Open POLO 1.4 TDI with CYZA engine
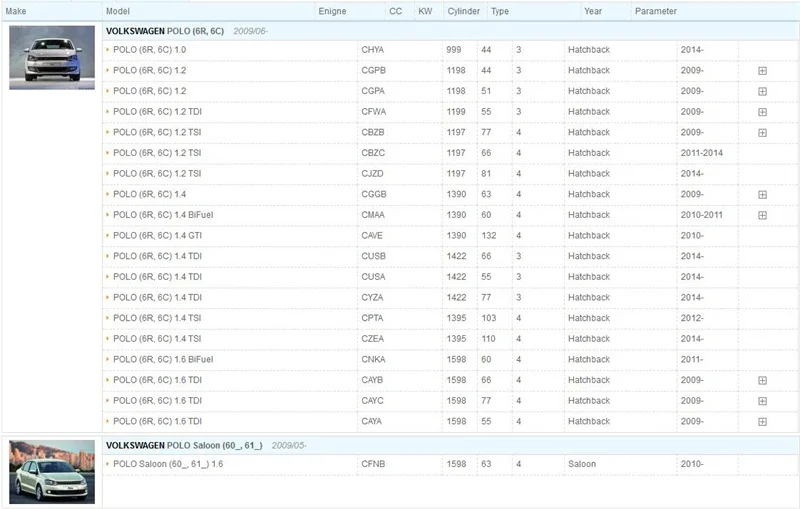Image resolution: width=800 pixels, height=509 pixels. [157, 297]
